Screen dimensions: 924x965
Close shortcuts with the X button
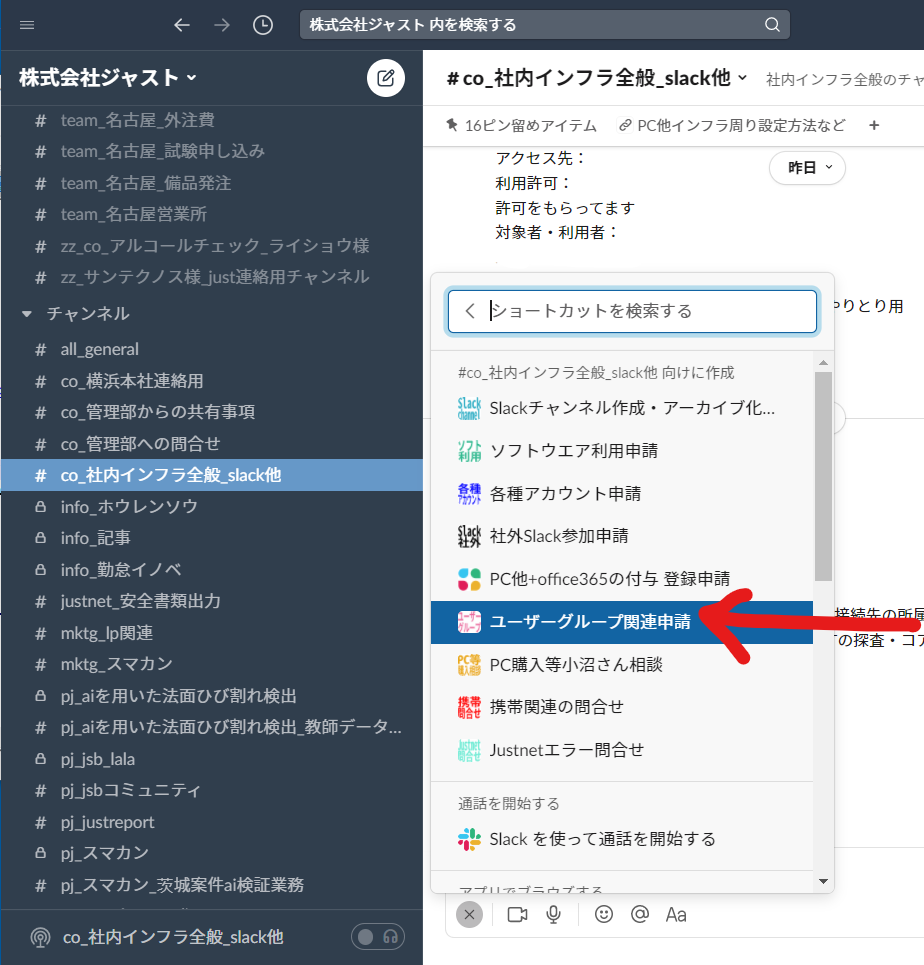[x=469, y=915]
